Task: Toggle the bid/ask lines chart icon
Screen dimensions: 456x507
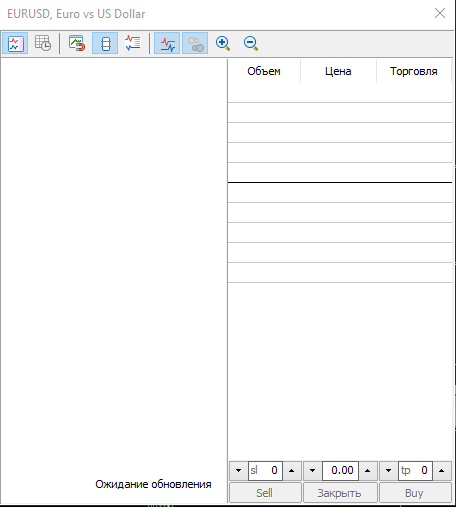Action: (x=167, y=43)
